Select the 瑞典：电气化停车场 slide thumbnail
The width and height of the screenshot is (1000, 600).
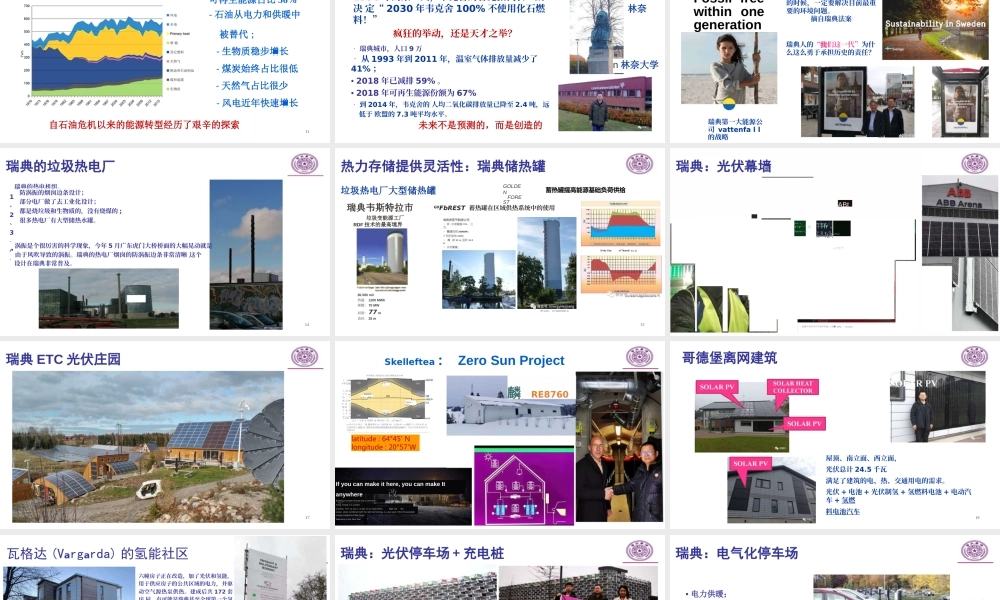pos(835,567)
